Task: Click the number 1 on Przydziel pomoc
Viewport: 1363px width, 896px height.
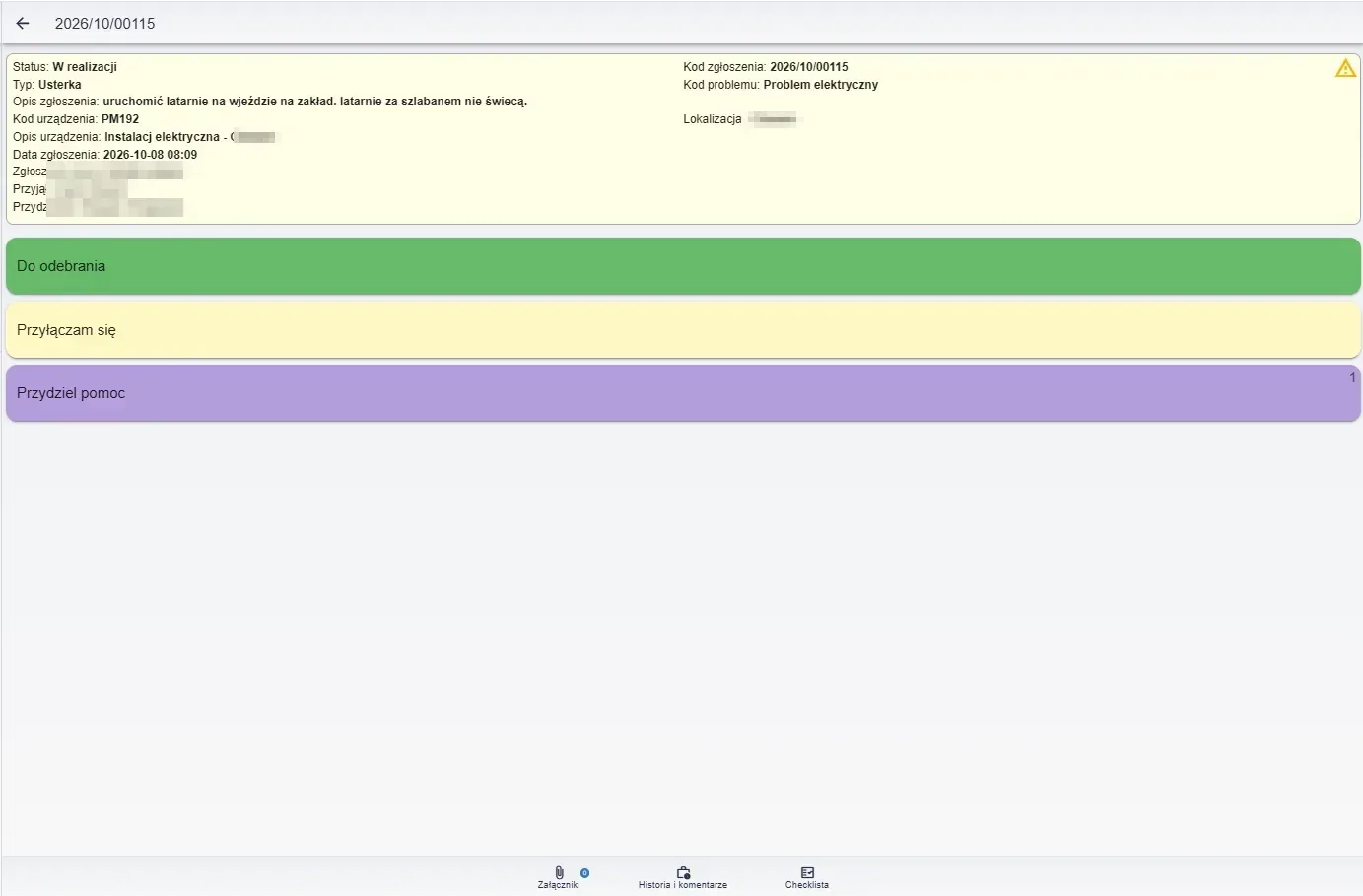Action: 1352,378
